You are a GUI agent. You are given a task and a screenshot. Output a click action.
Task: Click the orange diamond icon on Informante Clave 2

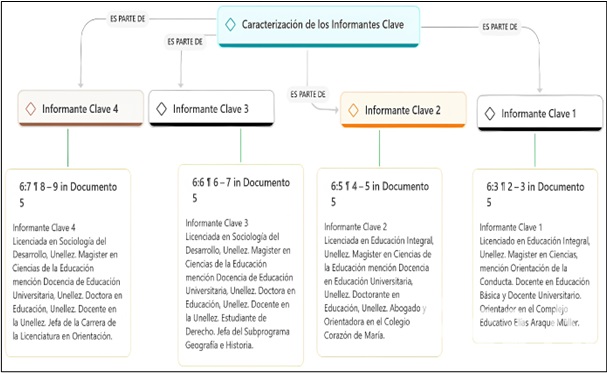coord(353,110)
